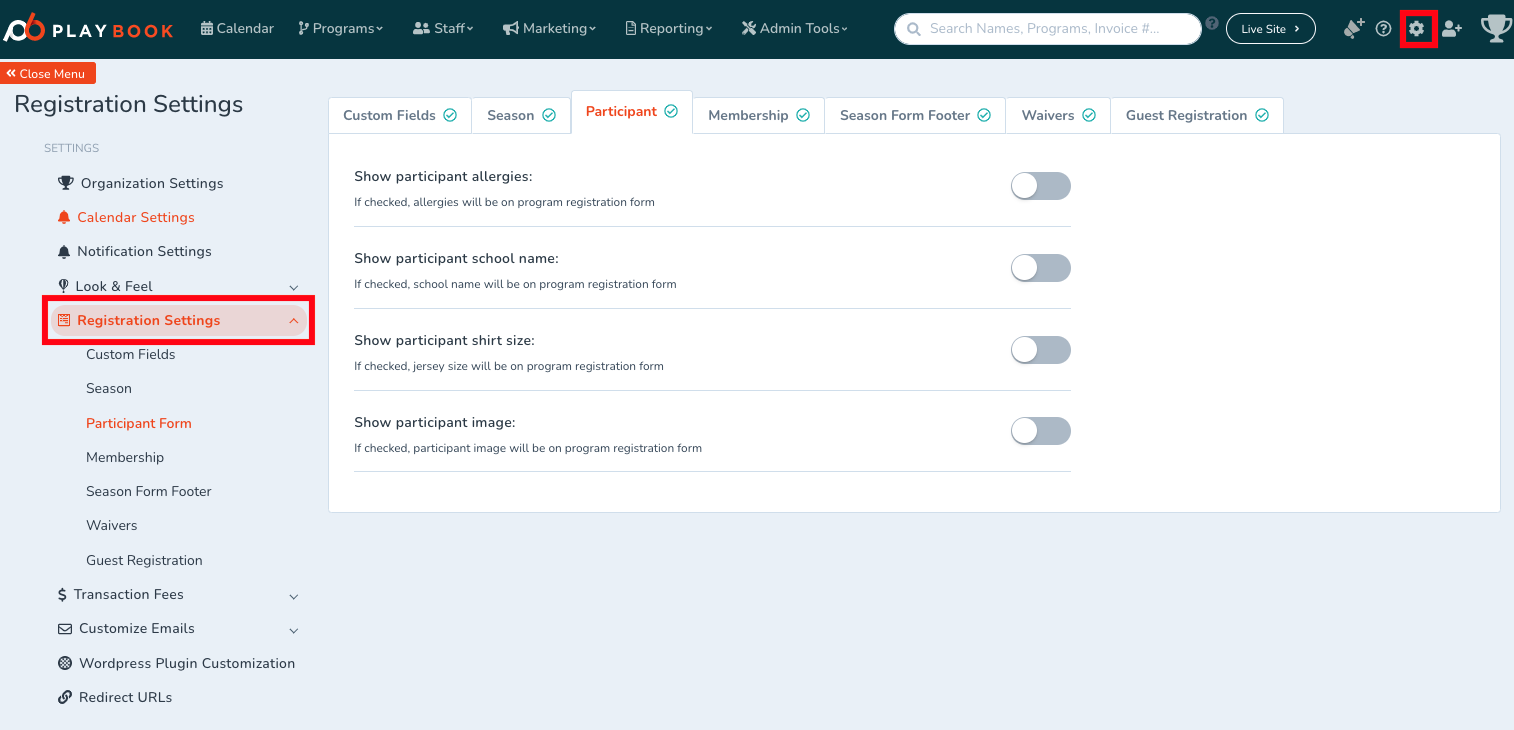The height and width of the screenshot is (730, 1514).
Task: Expand the Transaction Fees chevron
Action: click(x=294, y=596)
